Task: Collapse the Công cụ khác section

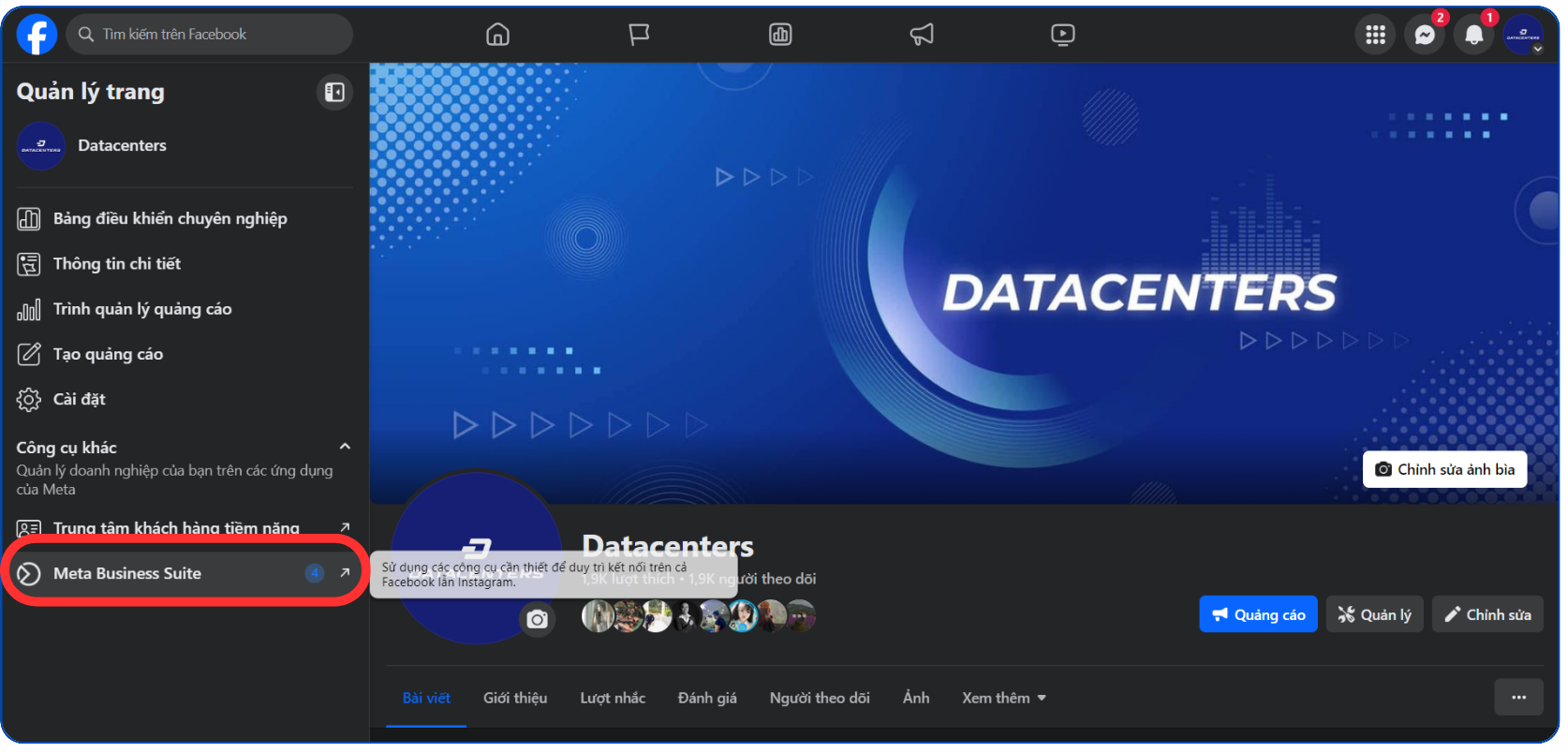Action: pyautogui.click(x=345, y=447)
